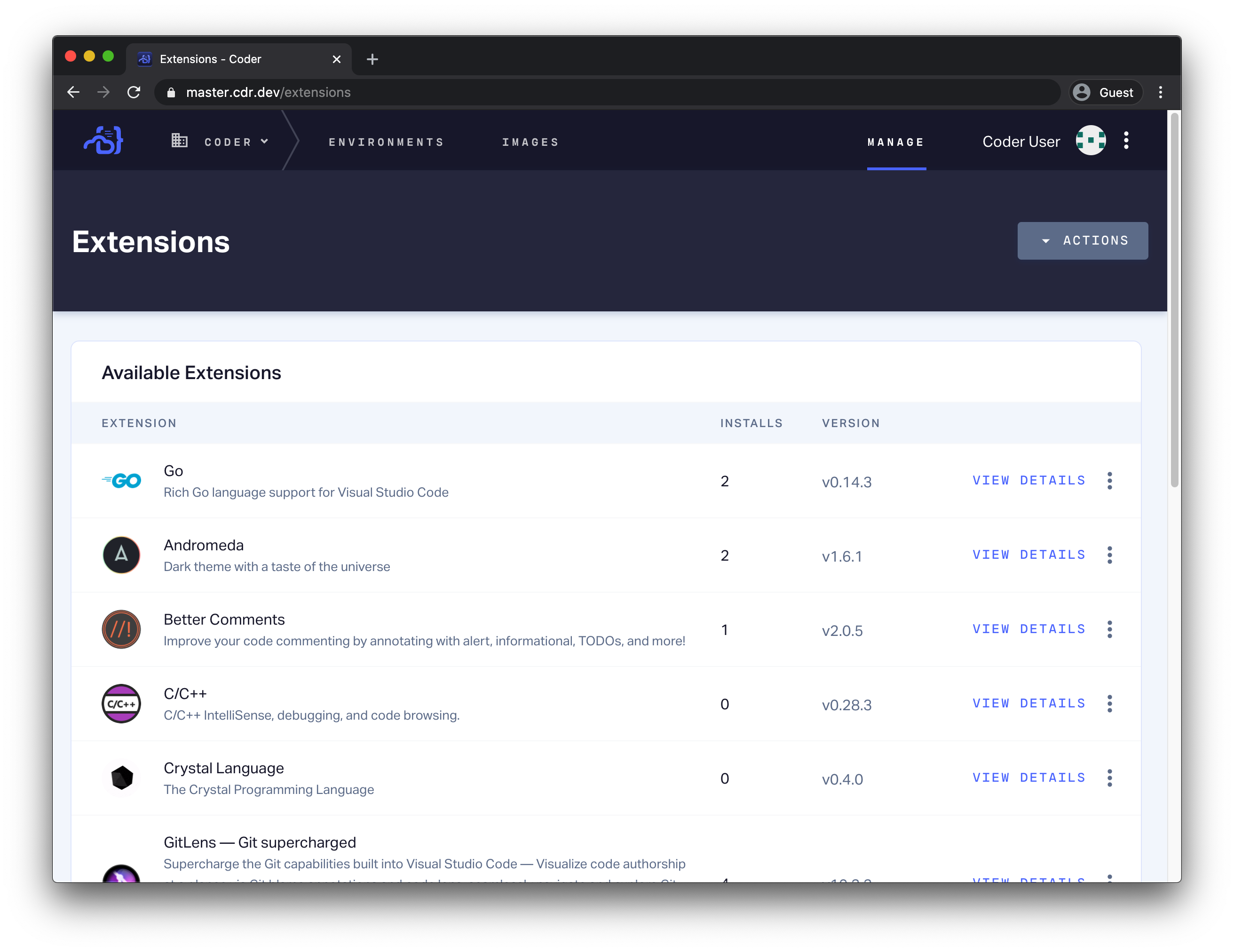This screenshot has height=952, width=1234.
Task: Open a new browser tab
Action: coord(372,59)
